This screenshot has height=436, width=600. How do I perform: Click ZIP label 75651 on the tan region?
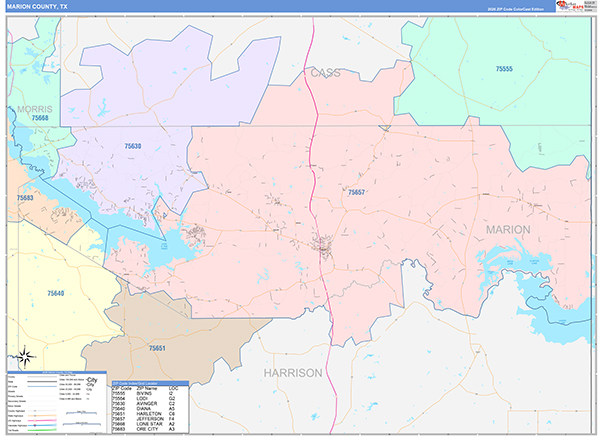pyautogui.click(x=157, y=348)
